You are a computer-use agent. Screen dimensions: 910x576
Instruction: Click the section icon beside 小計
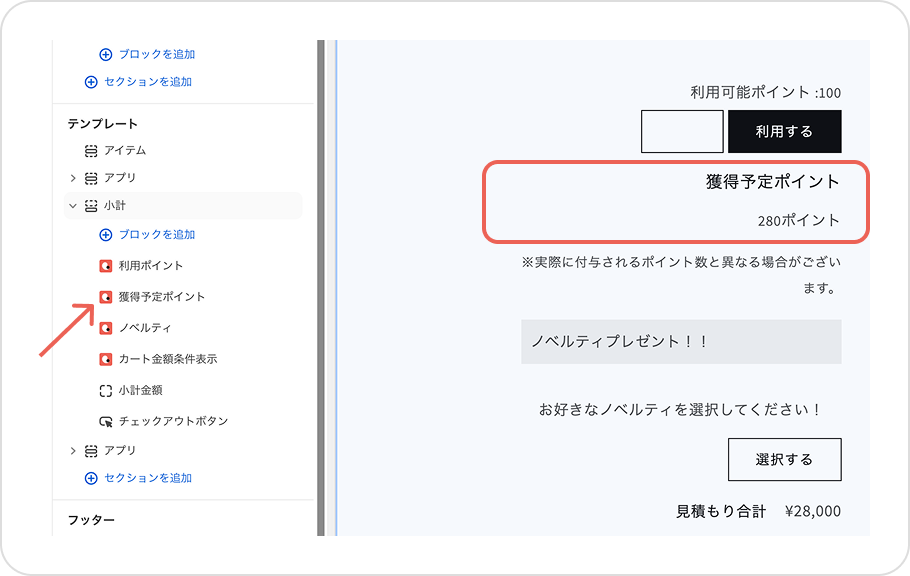point(91,206)
